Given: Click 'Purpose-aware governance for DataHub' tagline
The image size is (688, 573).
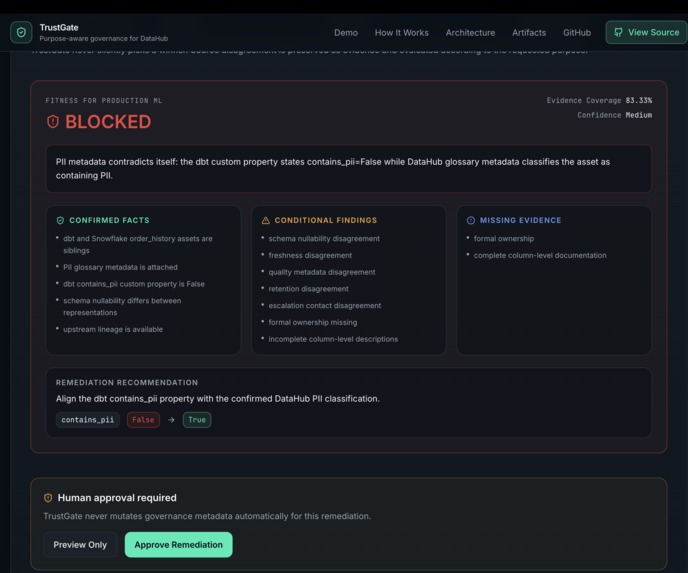Looking at the screenshot, I should pos(104,39).
